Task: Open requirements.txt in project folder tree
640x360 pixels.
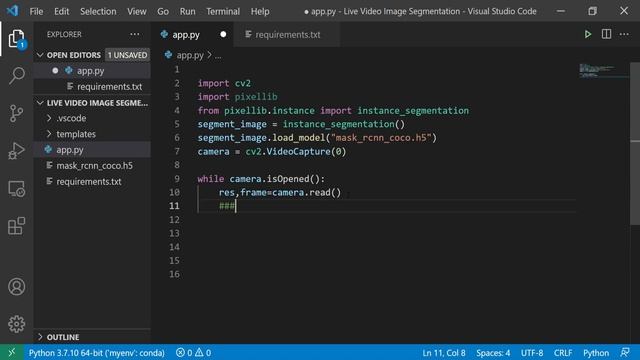Action: (92, 182)
